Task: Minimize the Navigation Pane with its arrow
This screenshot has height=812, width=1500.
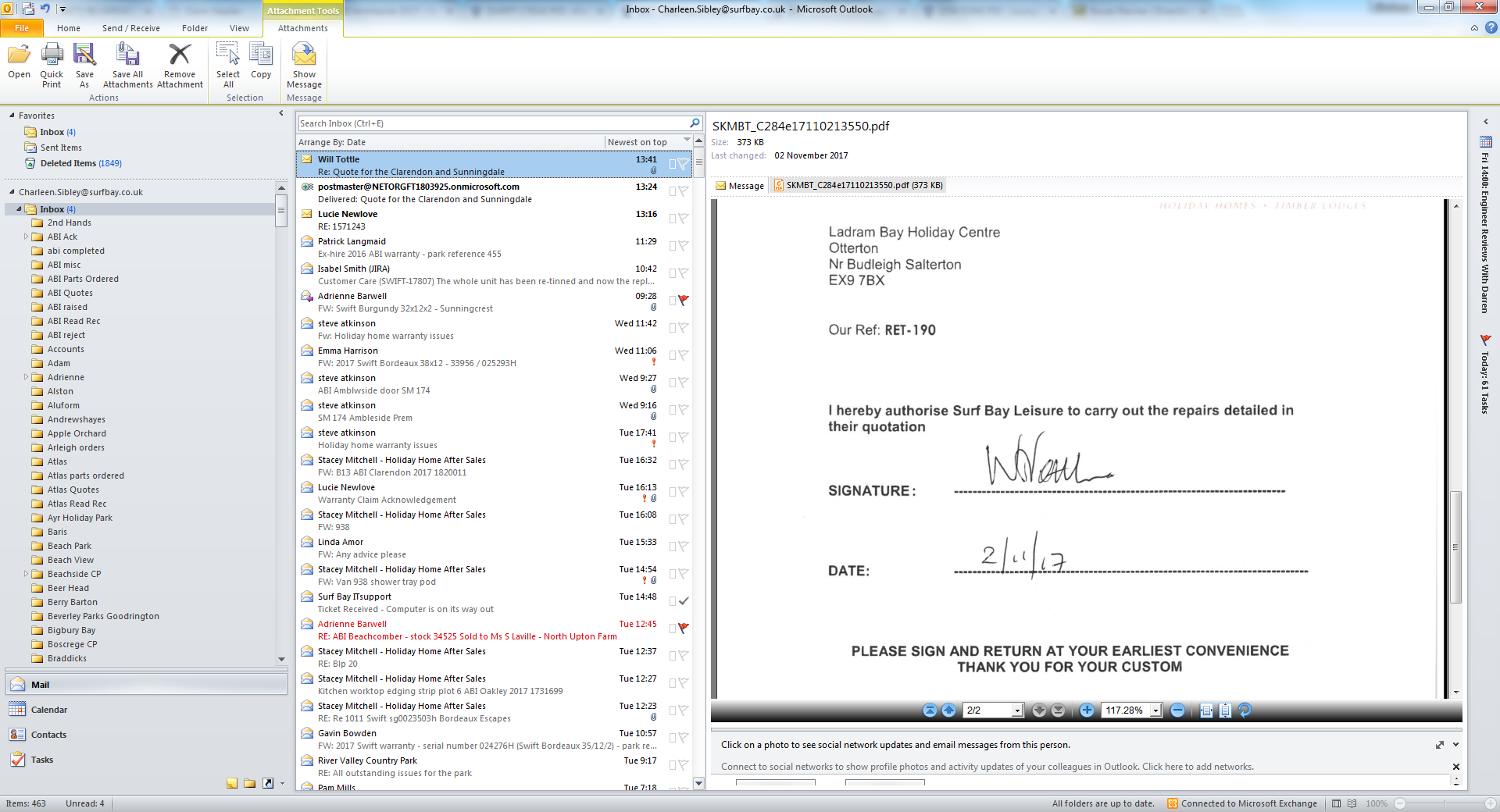Action: (281, 114)
